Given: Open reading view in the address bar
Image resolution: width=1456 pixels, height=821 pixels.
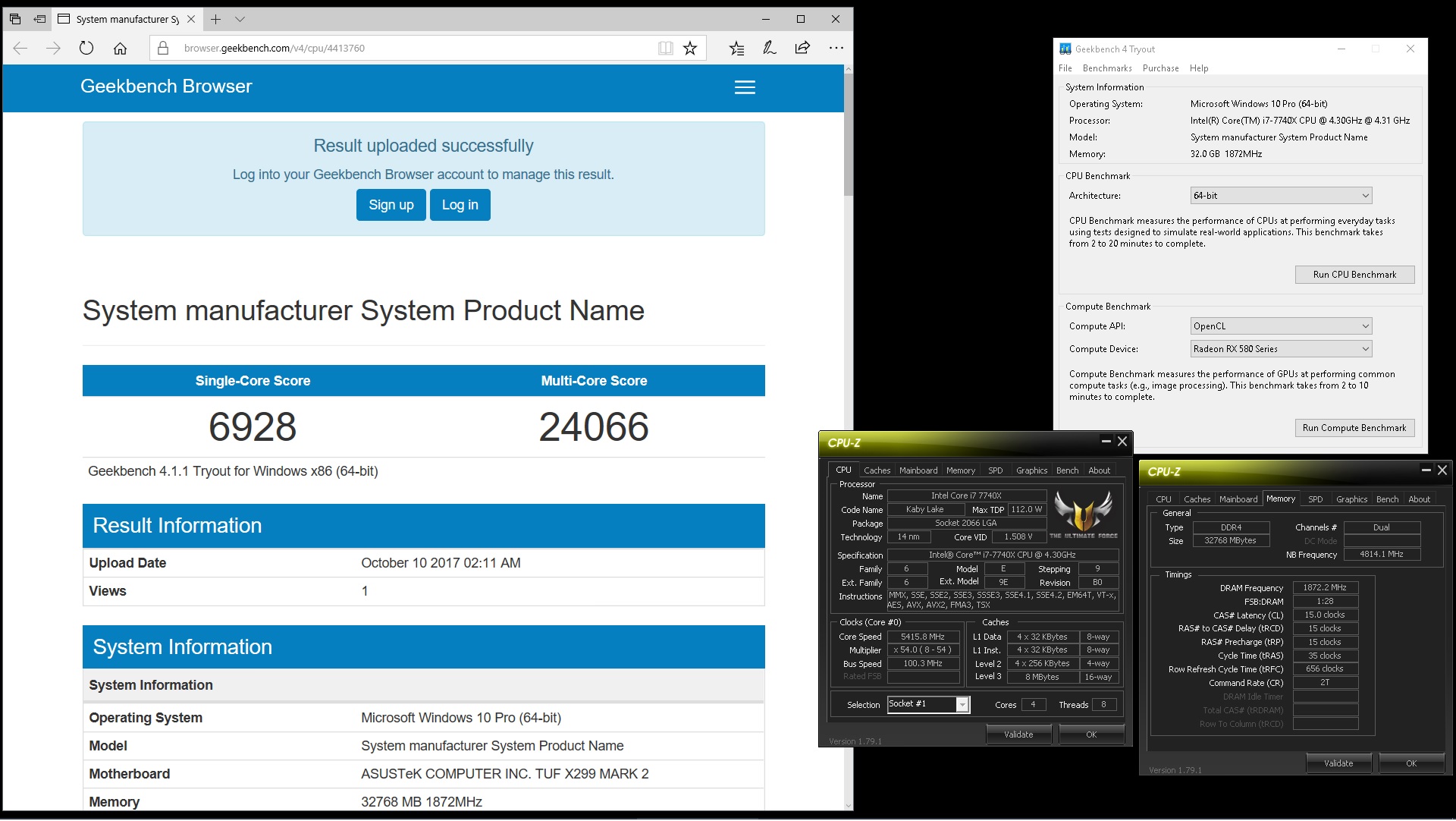Looking at the screenshot, I should tap(666, 48).
